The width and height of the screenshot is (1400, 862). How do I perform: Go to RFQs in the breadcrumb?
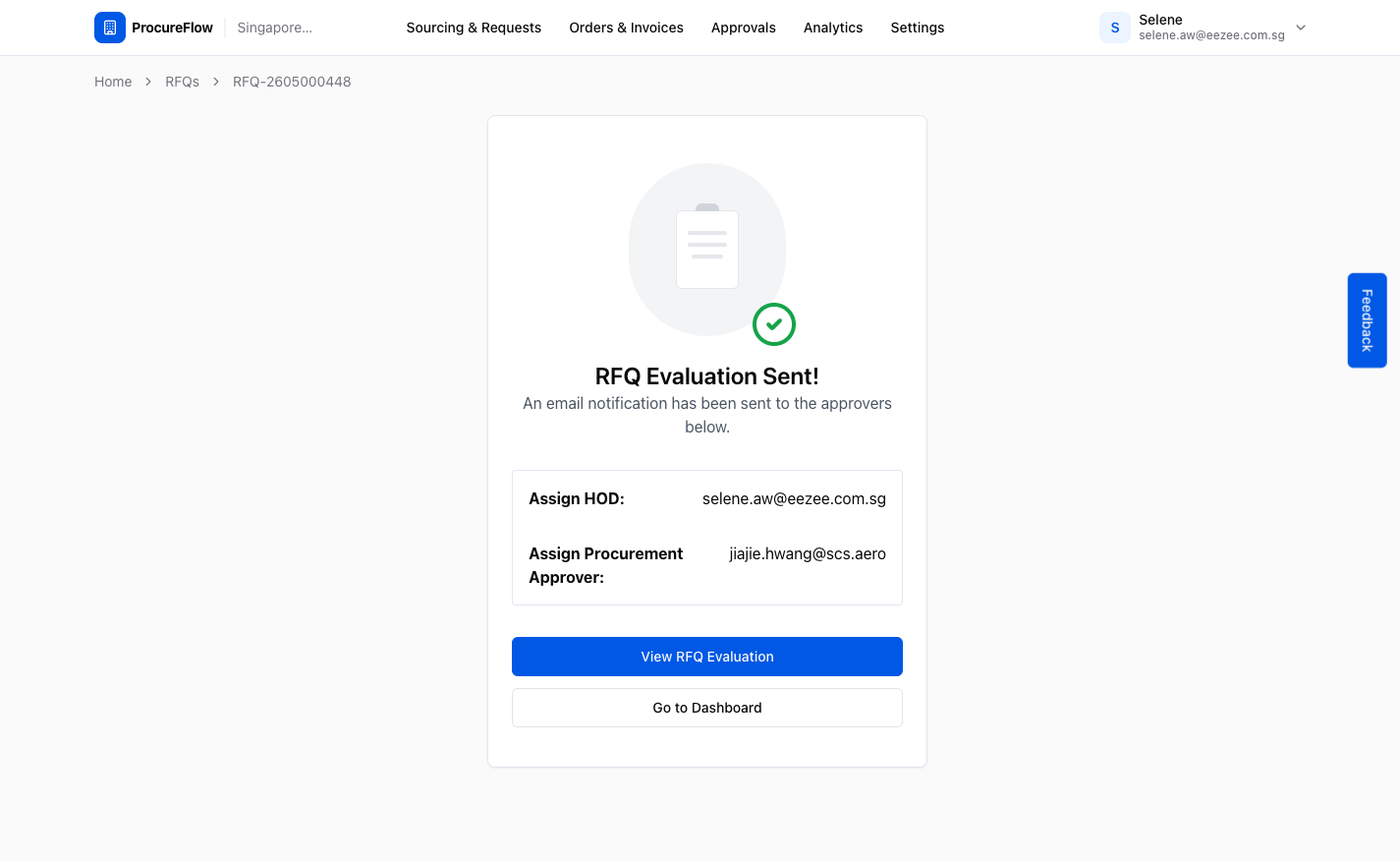pyautogui.click(x=182, y=82)
